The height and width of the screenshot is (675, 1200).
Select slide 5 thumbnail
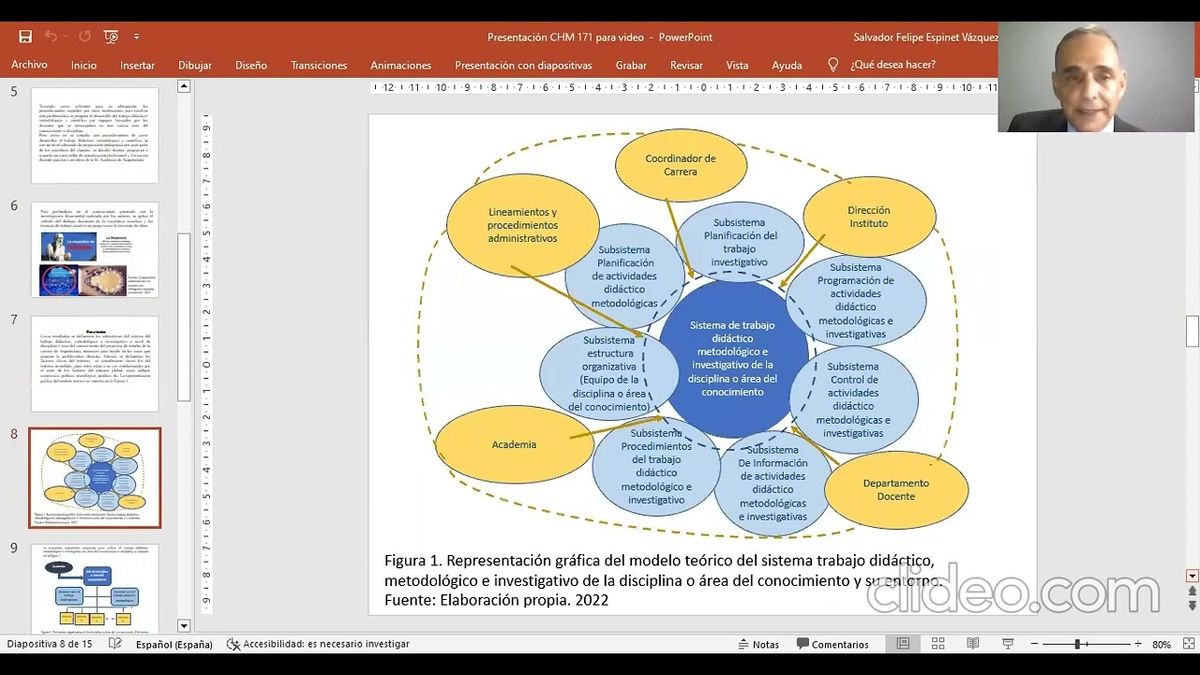[95, 135]
